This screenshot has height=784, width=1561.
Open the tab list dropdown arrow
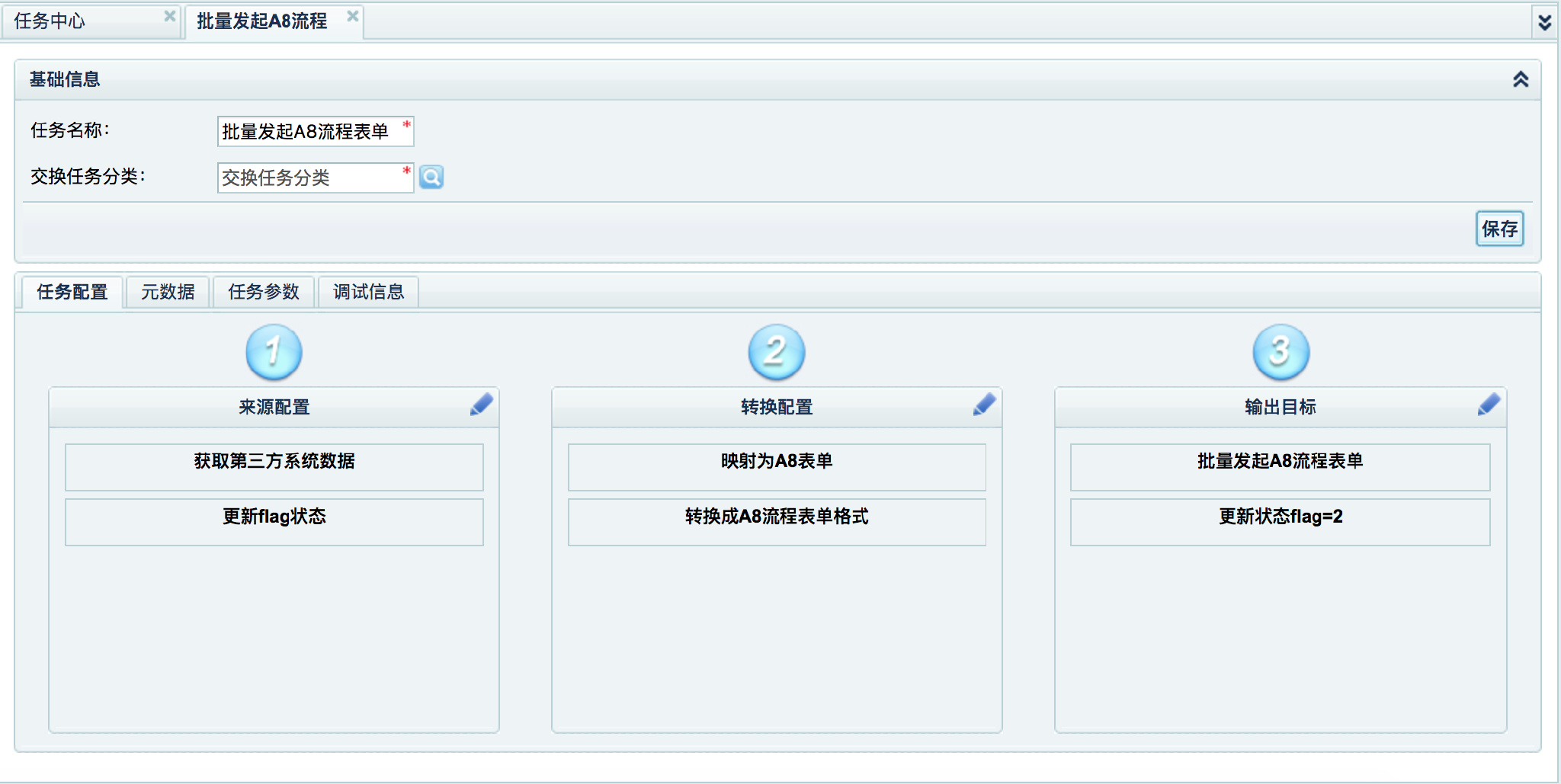1545,21
